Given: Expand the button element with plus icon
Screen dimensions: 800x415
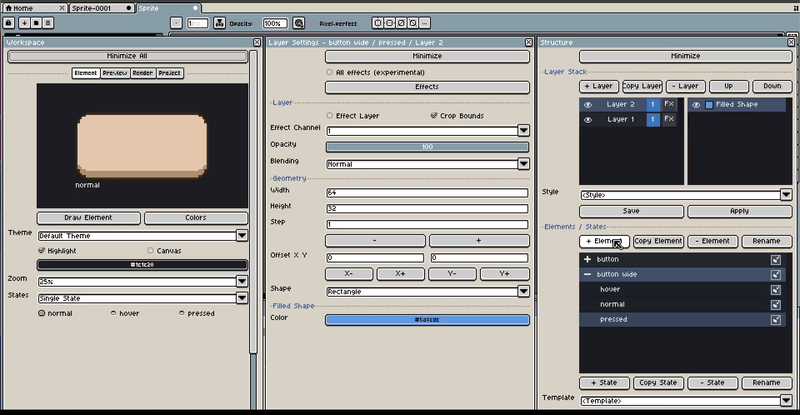Looking at the screenshot, I should point(587,259).
